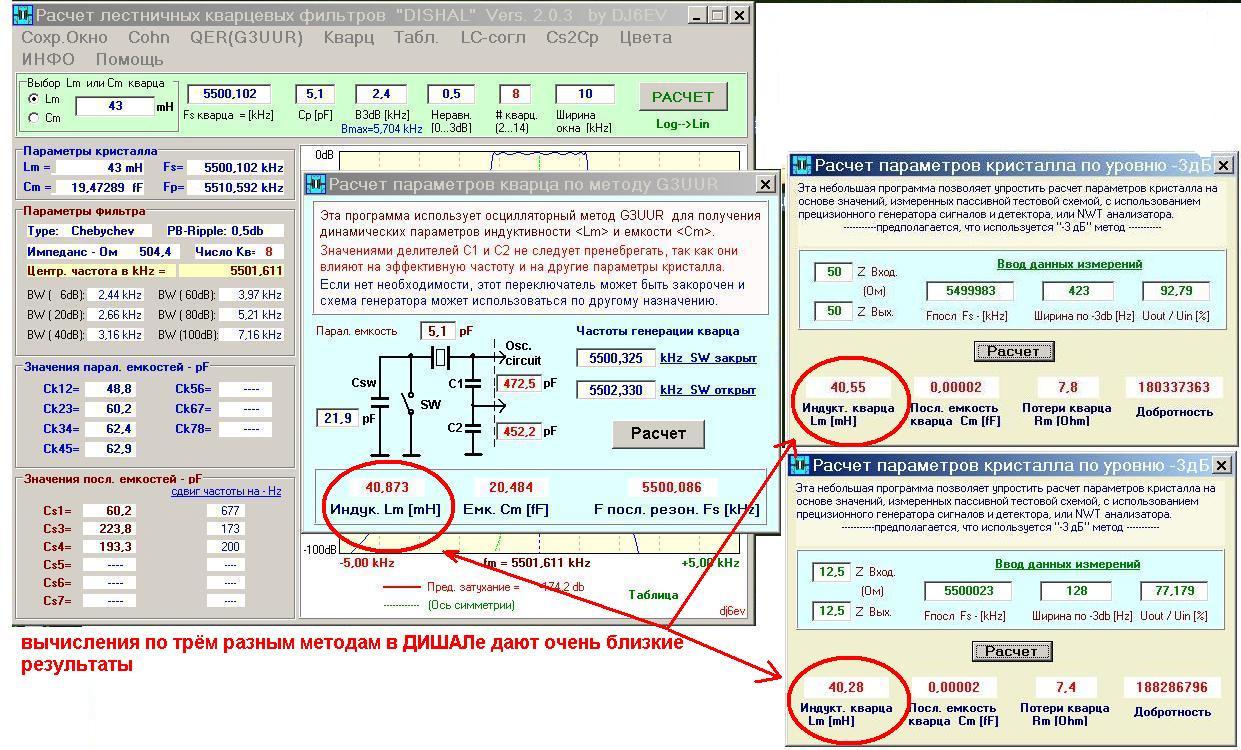Edit Z Вых. 12,5 field in lower window
This screenshot has height=750, width=1241.
tap(833, 611)
